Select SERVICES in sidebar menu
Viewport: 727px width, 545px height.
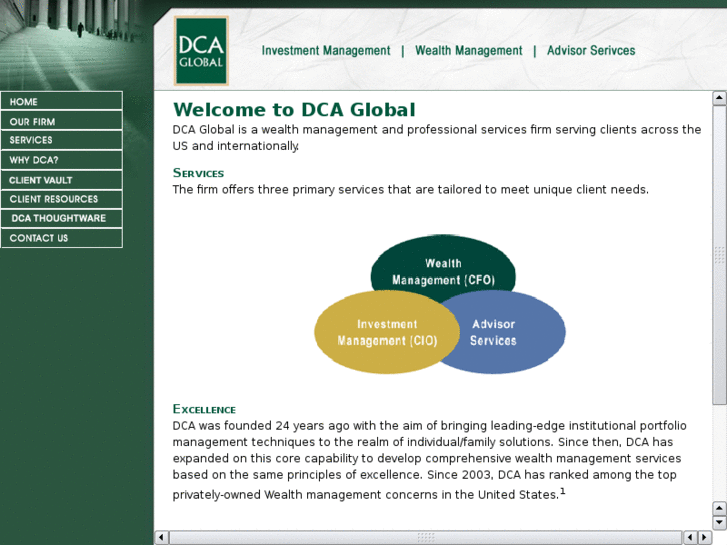click(62, 140)
